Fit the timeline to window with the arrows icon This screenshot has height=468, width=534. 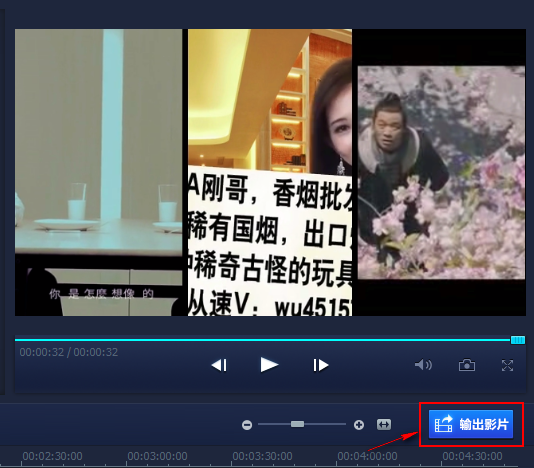coord(384,424)
